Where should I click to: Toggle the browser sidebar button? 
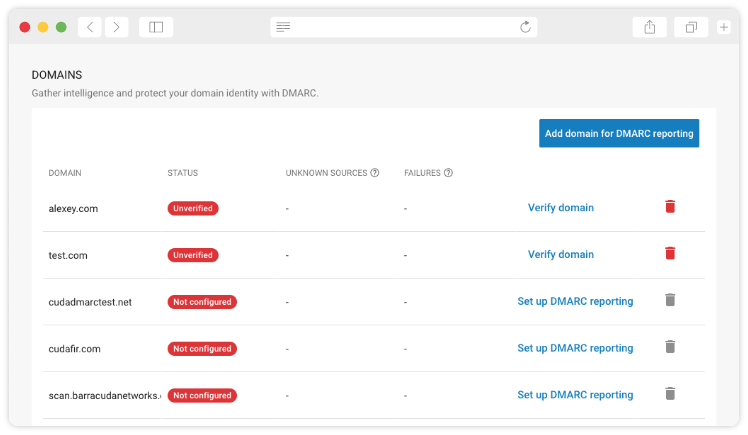click(x=156, y=27)
